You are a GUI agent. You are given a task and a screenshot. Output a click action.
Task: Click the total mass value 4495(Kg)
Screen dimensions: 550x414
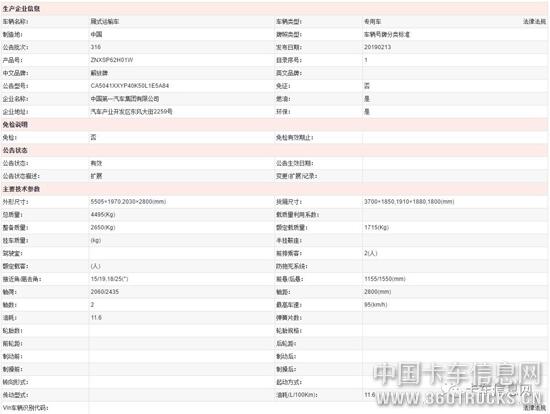coord(103,214)
